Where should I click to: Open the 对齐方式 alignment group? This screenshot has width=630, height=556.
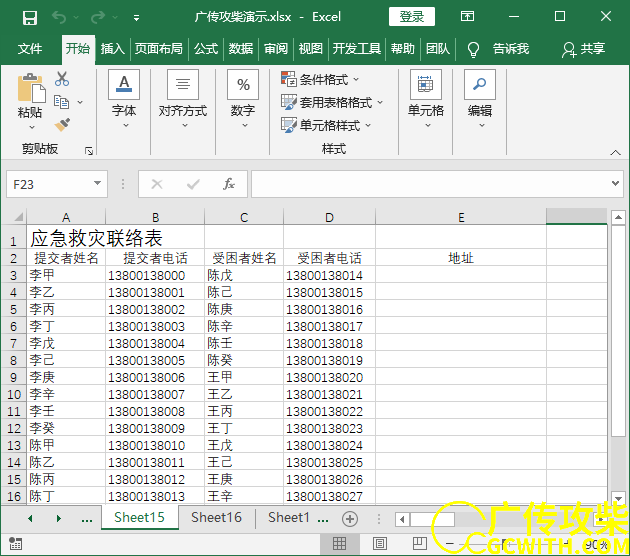(183, 99)
